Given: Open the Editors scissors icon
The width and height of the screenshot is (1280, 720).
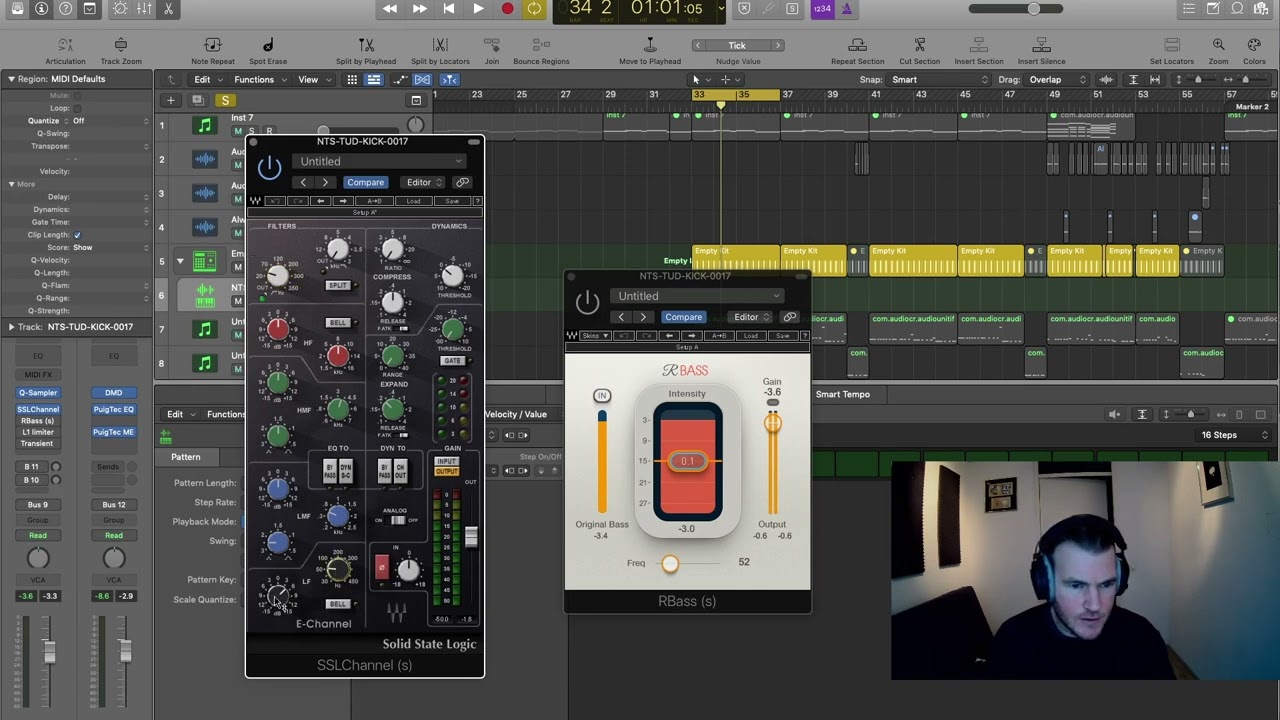Looking at the screenshot, I should pos(167,9).
